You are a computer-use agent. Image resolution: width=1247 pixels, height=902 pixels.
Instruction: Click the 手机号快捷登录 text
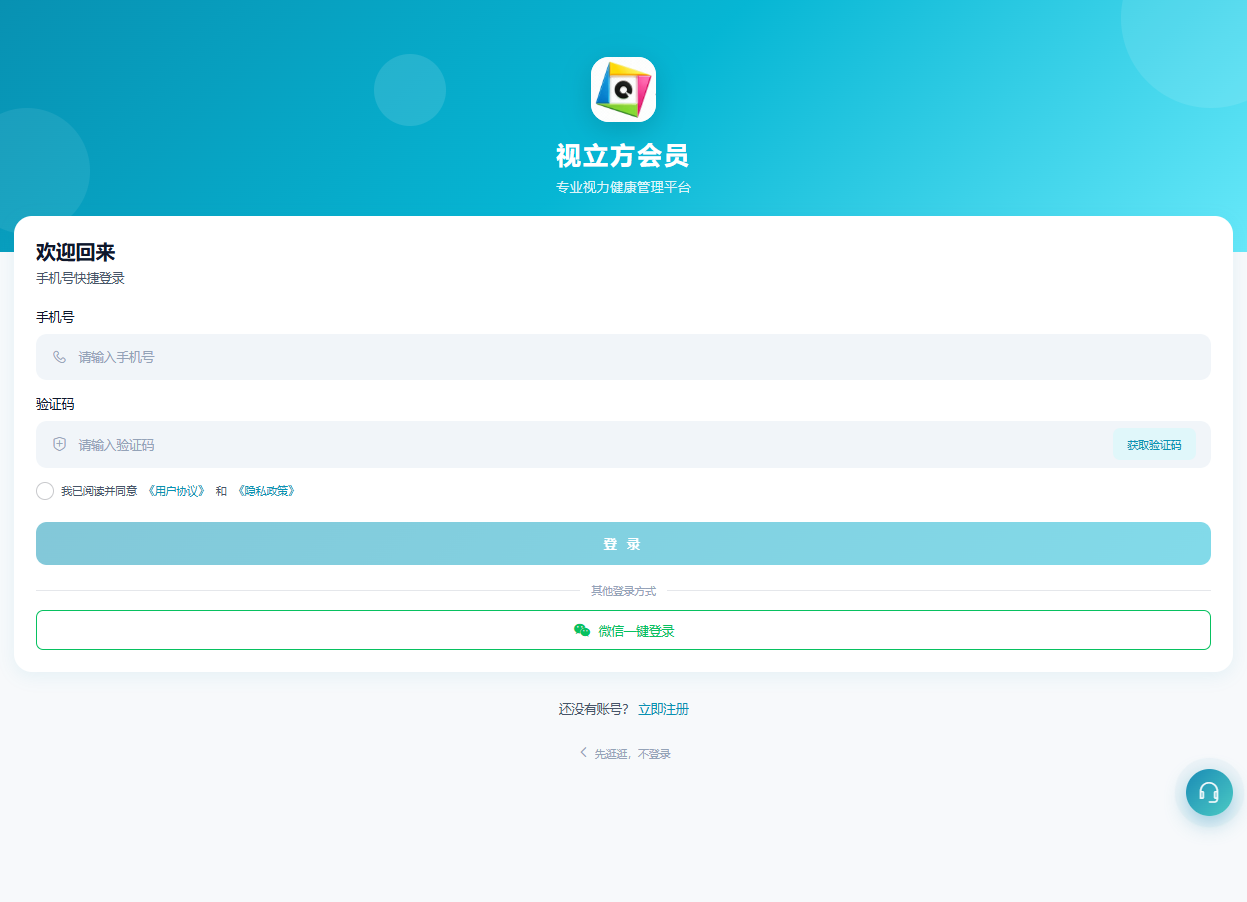81,278
